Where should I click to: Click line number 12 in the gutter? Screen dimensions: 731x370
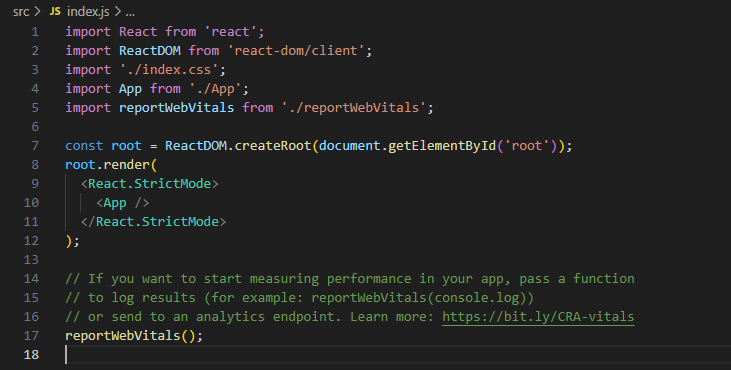[x=31, y=240]
